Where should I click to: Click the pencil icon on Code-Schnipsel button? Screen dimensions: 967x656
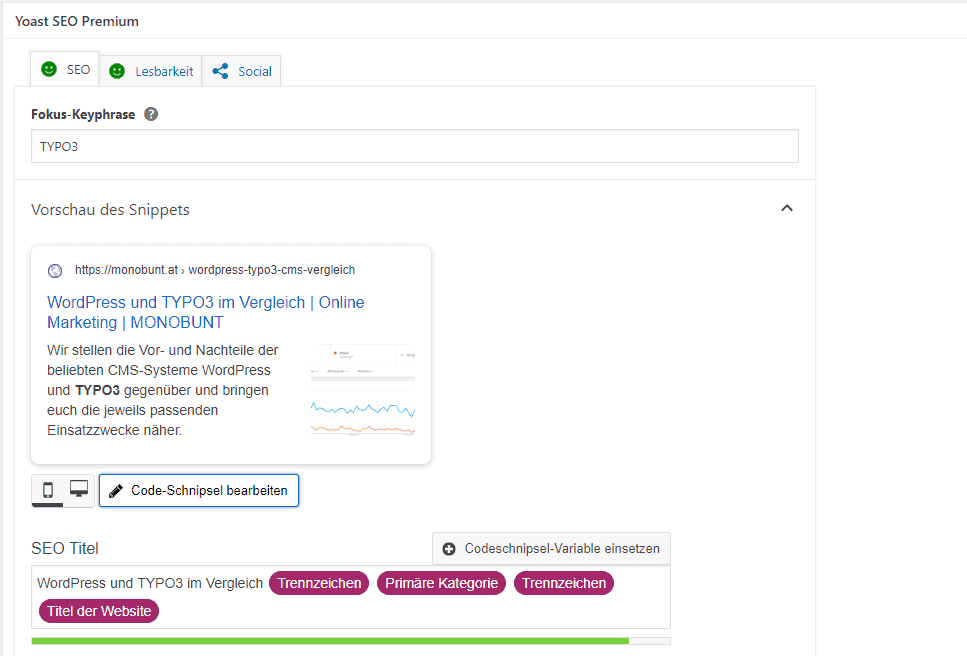click(115, 491)
